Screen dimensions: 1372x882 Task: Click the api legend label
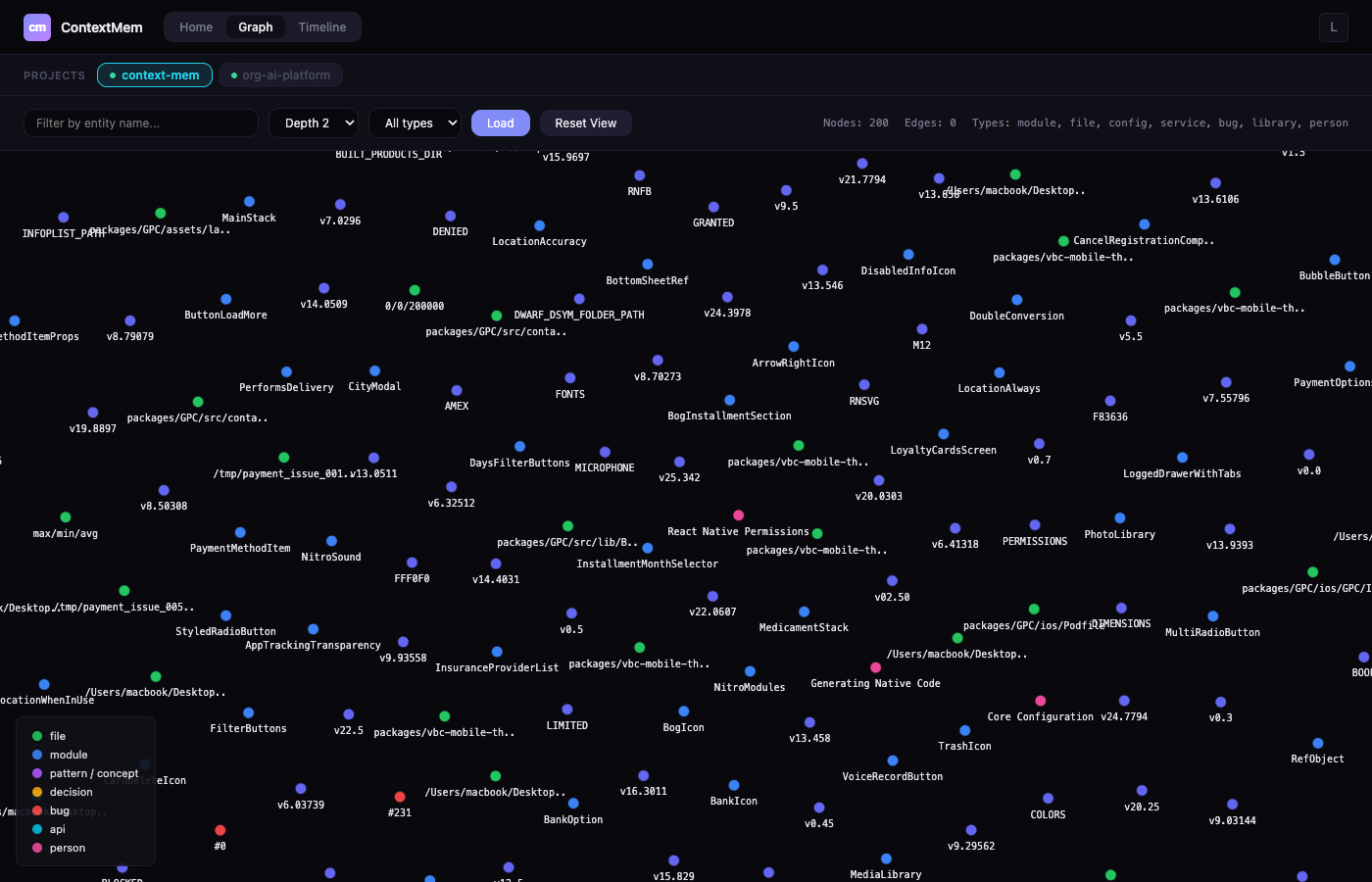[58, 829]
